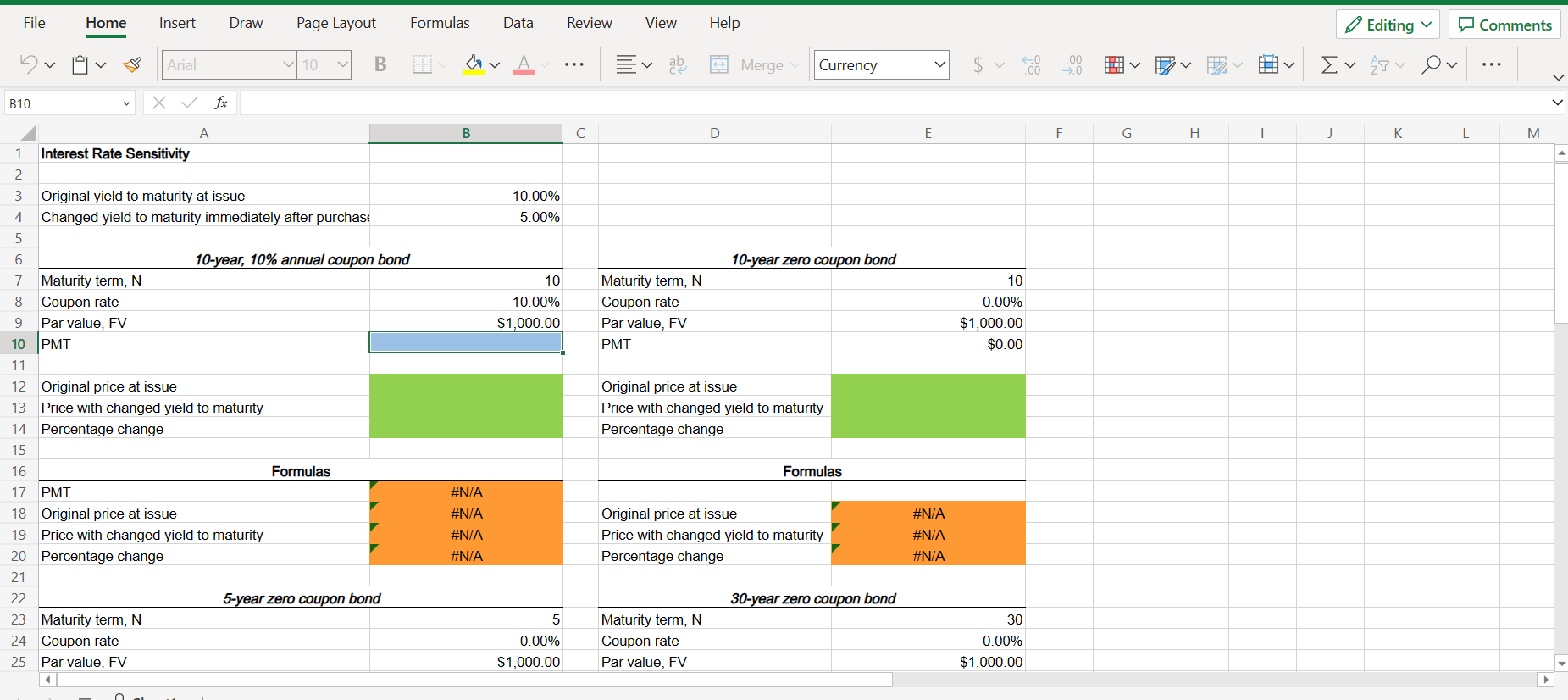
Task: Open the undo history dropdown arrow
Action: (50, 65)
